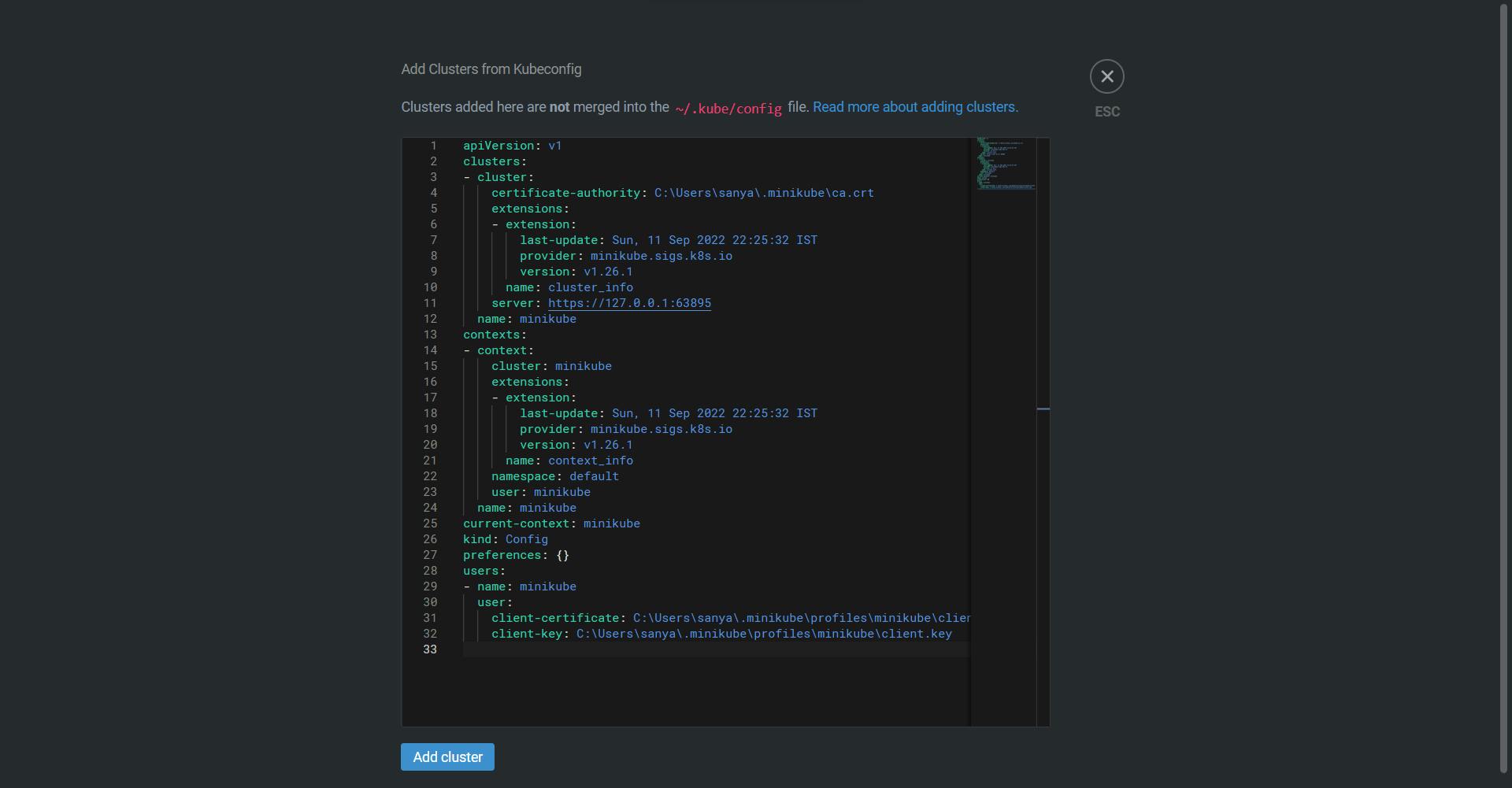Click 'clusters' key on line 2
This screenshot has width=1512, height=788.
[x=491, y=161]
